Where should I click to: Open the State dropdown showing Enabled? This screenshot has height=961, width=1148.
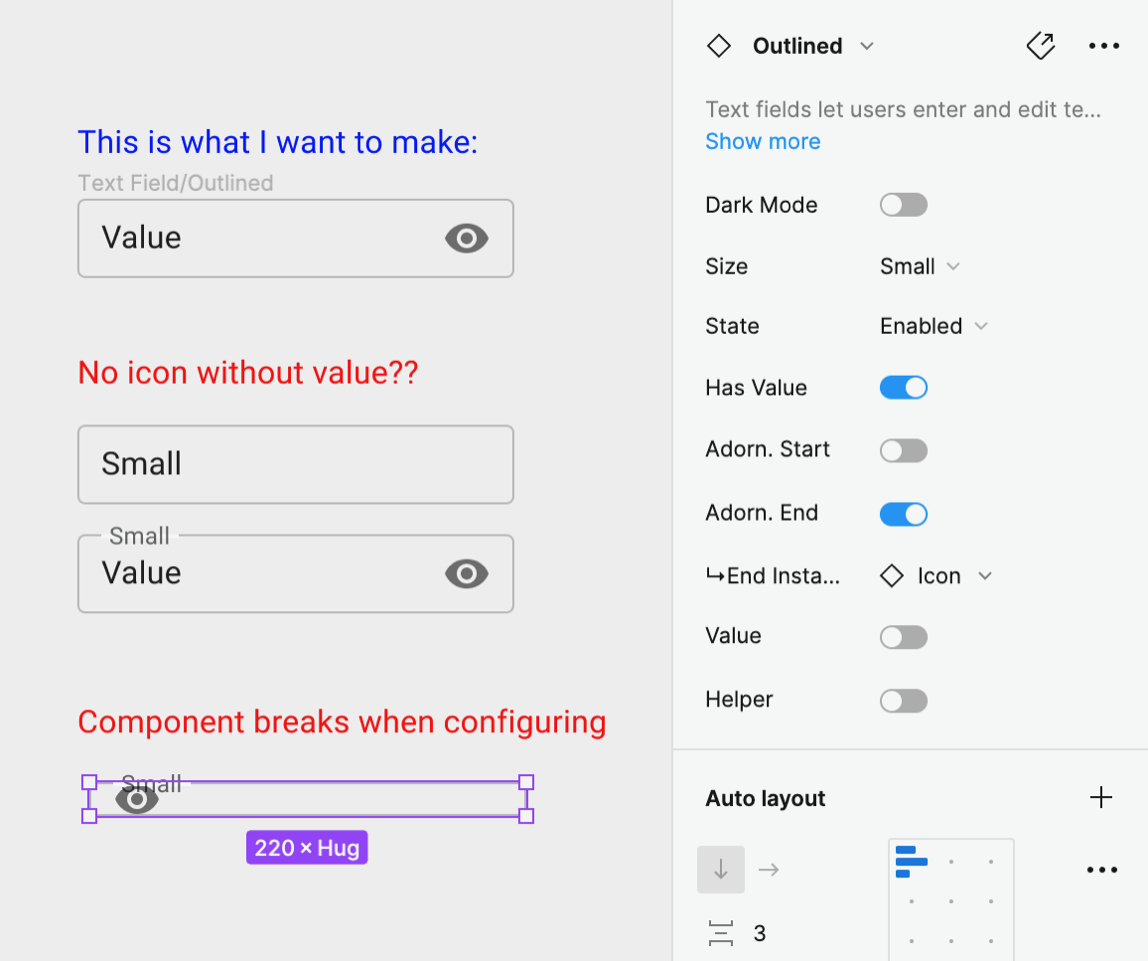click(932, 325)
